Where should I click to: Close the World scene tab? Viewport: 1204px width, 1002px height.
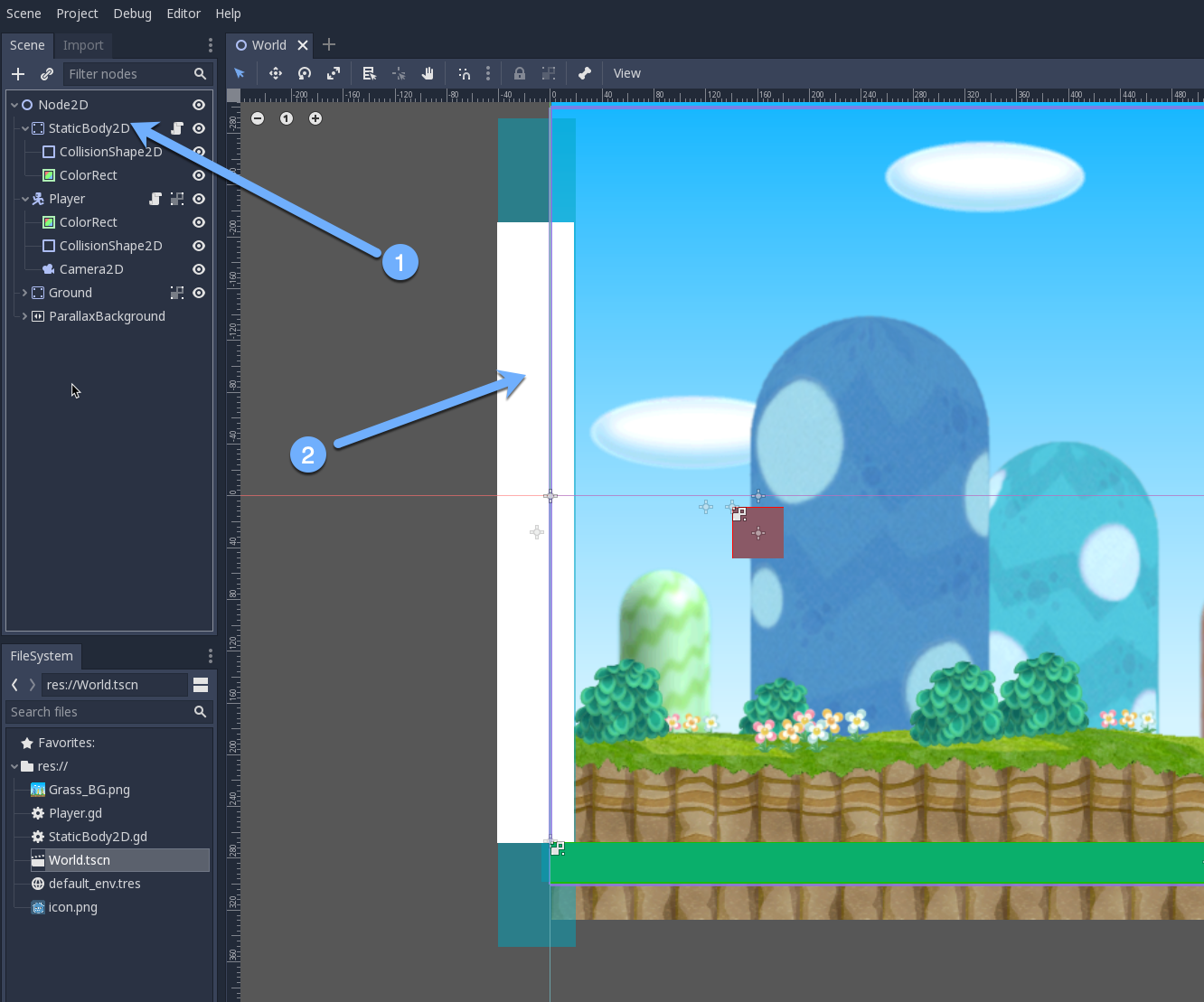[x=303, y=45]
